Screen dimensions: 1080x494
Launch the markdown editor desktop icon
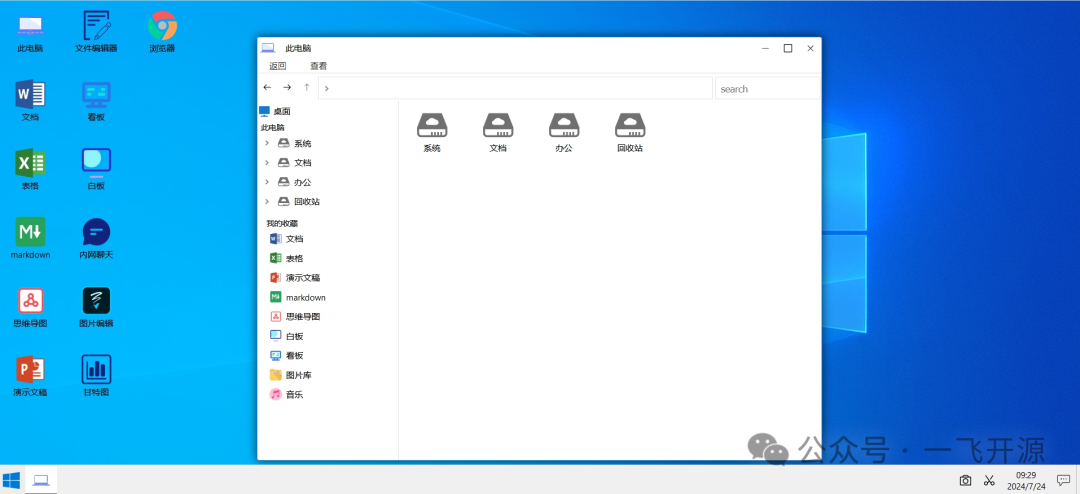(30, 233)
